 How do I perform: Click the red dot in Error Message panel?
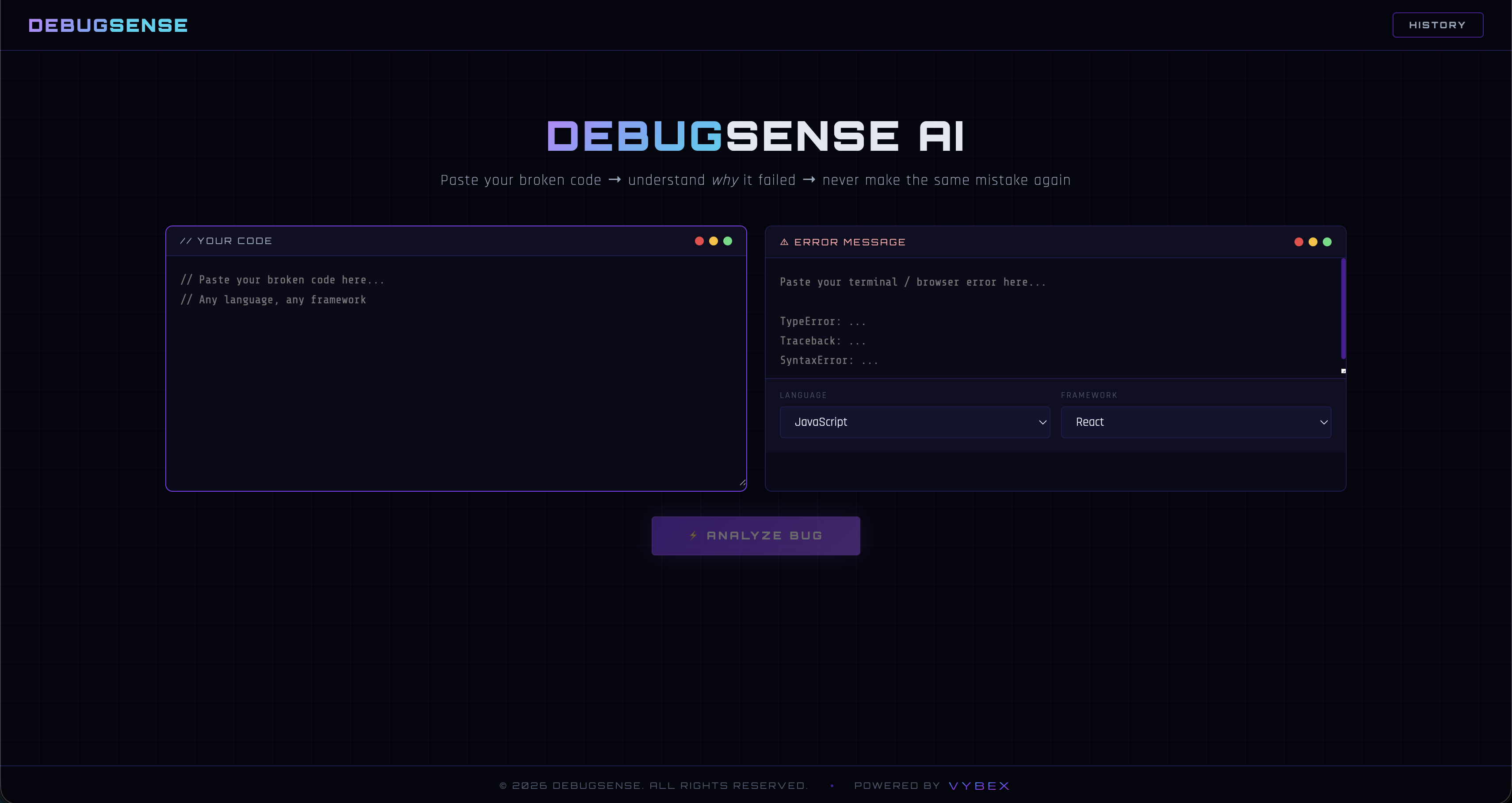1298,242
